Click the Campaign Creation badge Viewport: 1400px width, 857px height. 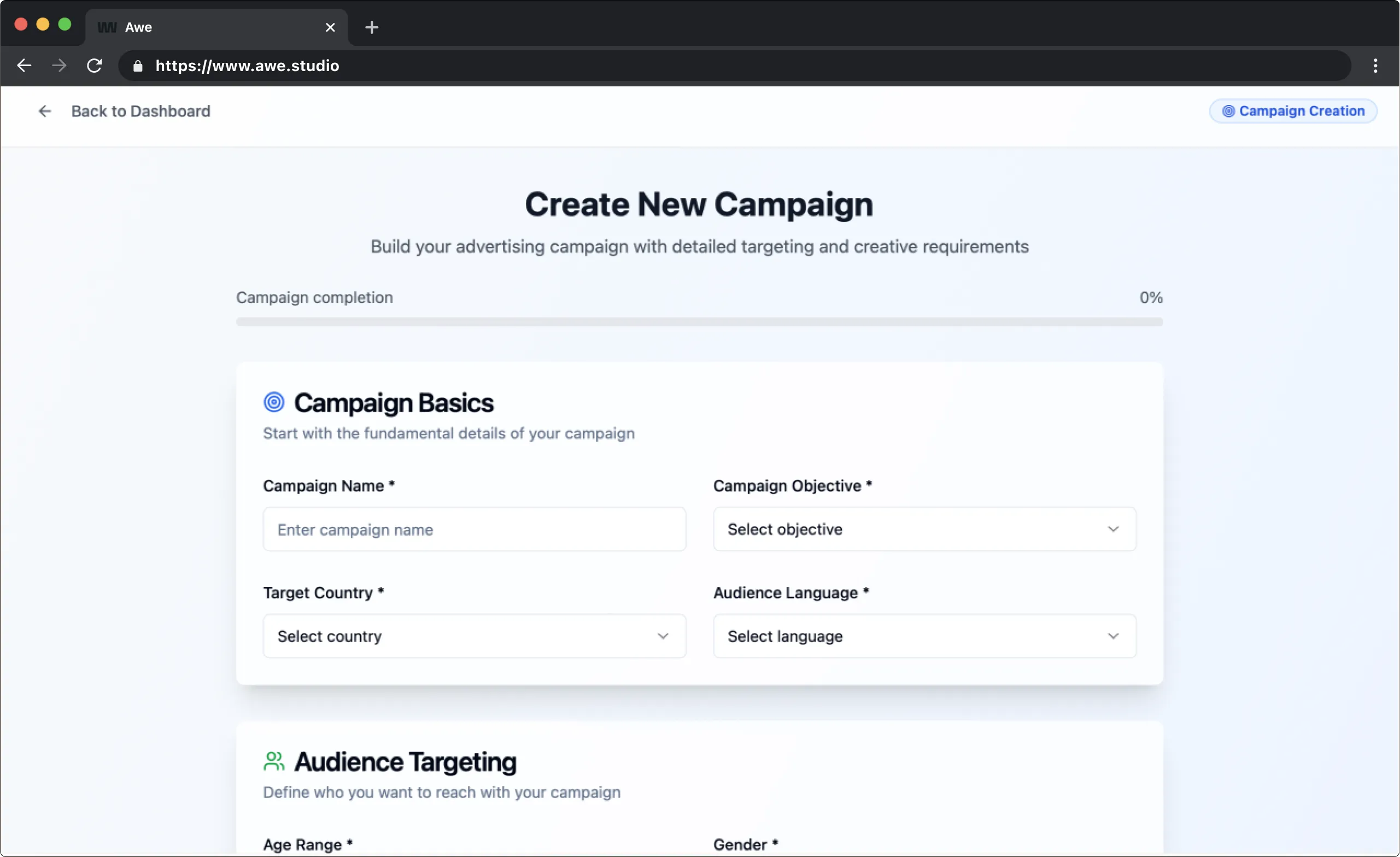(x=1293, y=111)
